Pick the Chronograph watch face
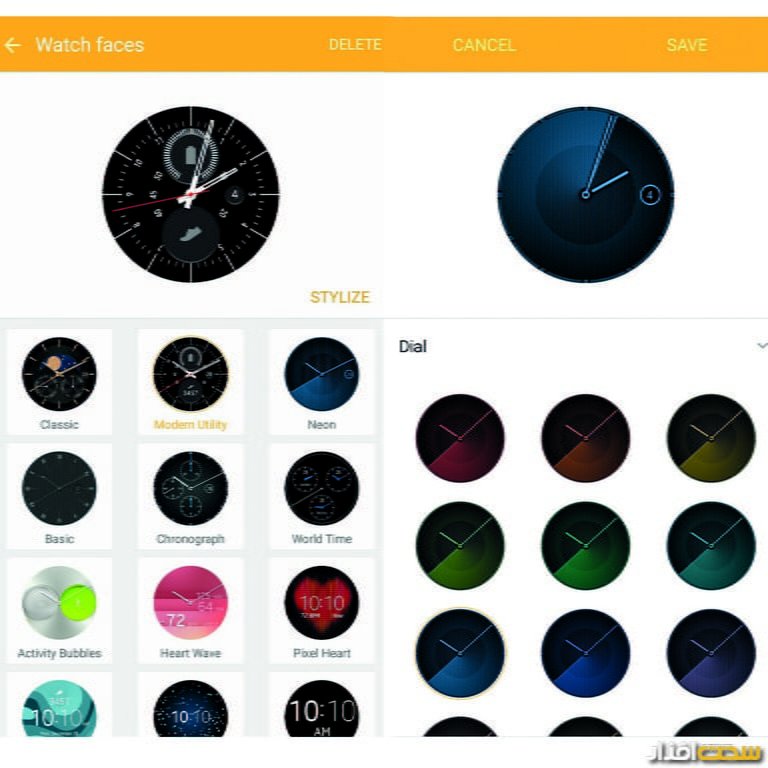The height and width of the screenshot is (768, 768). click(x=191, y=496)
